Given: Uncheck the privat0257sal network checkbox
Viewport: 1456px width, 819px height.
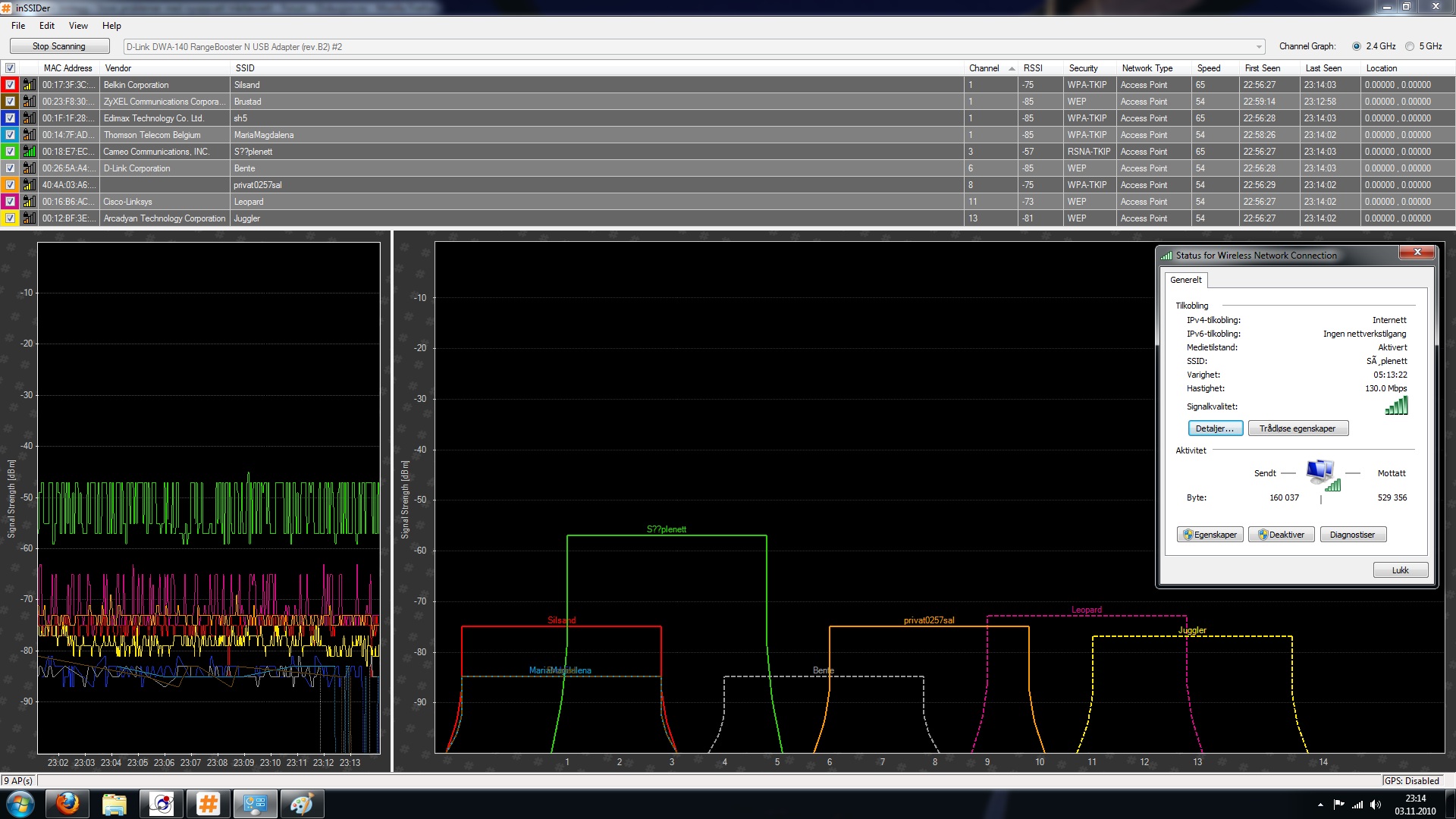Looking at the screenshot, I should pos(10,185).
